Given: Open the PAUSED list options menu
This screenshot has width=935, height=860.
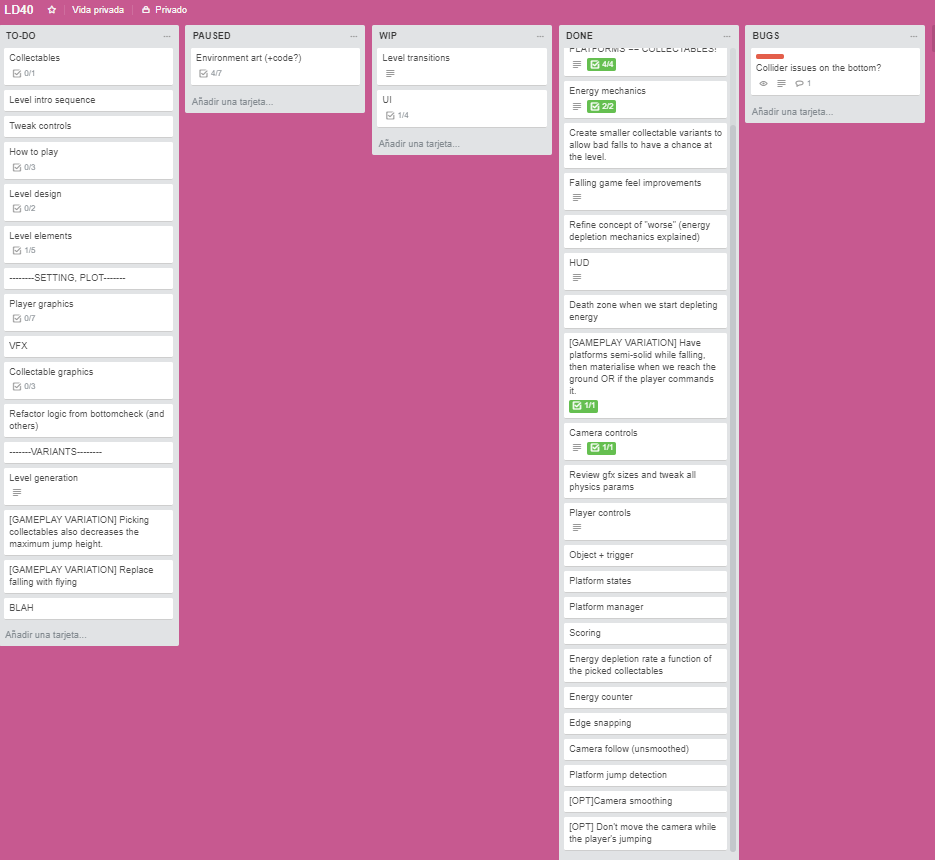Looking at the screenshot, I should 354,36.
